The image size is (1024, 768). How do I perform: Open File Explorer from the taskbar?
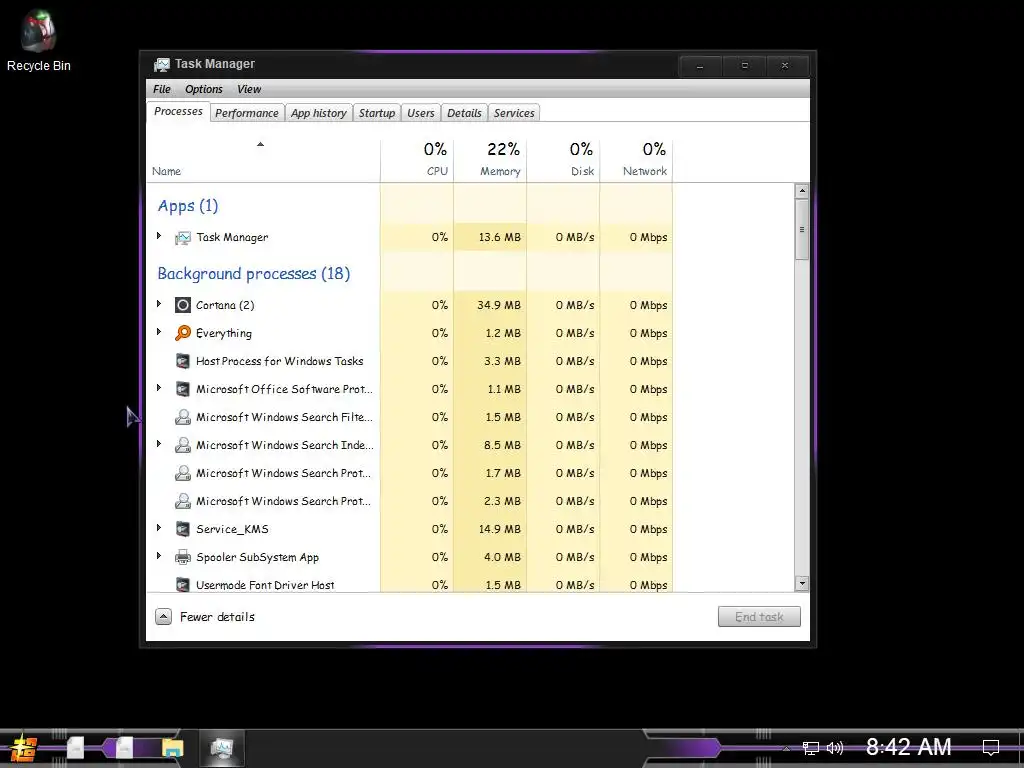pos(173,748)
